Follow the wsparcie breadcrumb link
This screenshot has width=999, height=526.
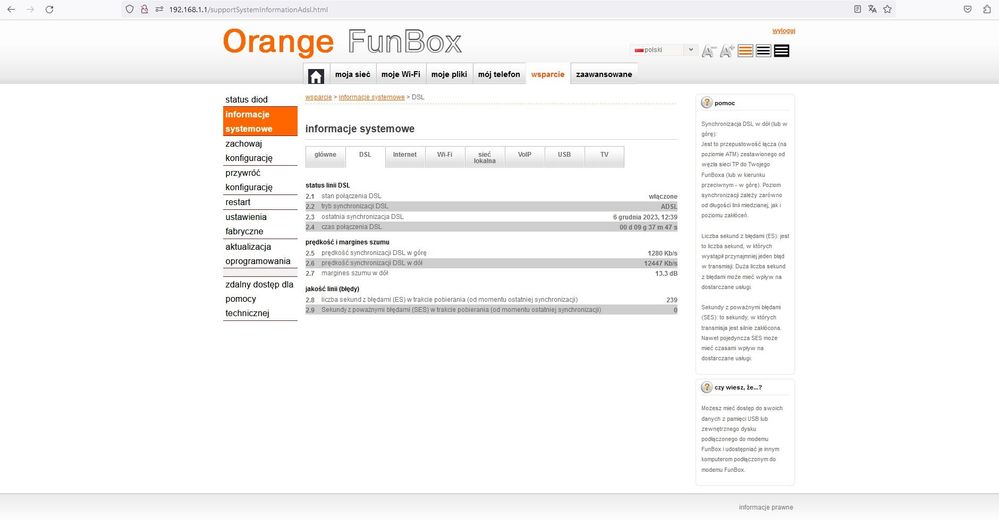click(x=319, y=97)
